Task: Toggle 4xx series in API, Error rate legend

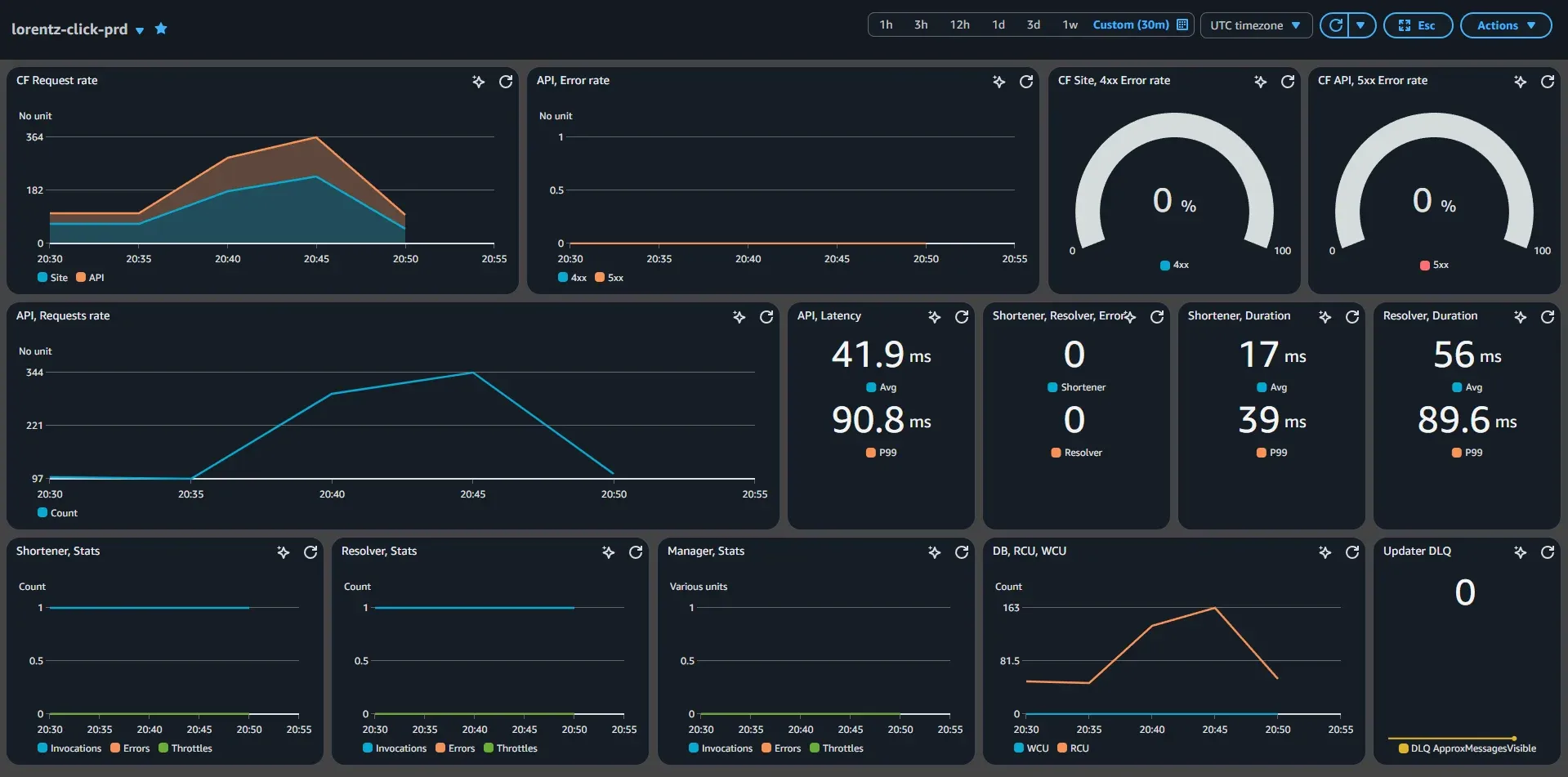Action: pos(572,278)
